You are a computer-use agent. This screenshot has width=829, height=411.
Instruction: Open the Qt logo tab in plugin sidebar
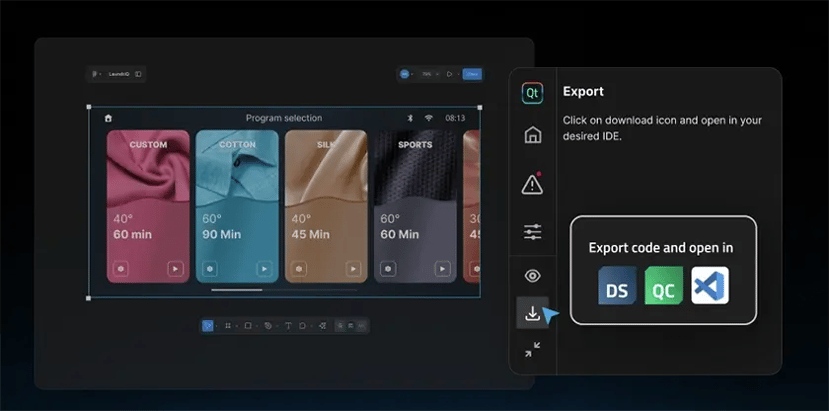(x=532, y=94)
